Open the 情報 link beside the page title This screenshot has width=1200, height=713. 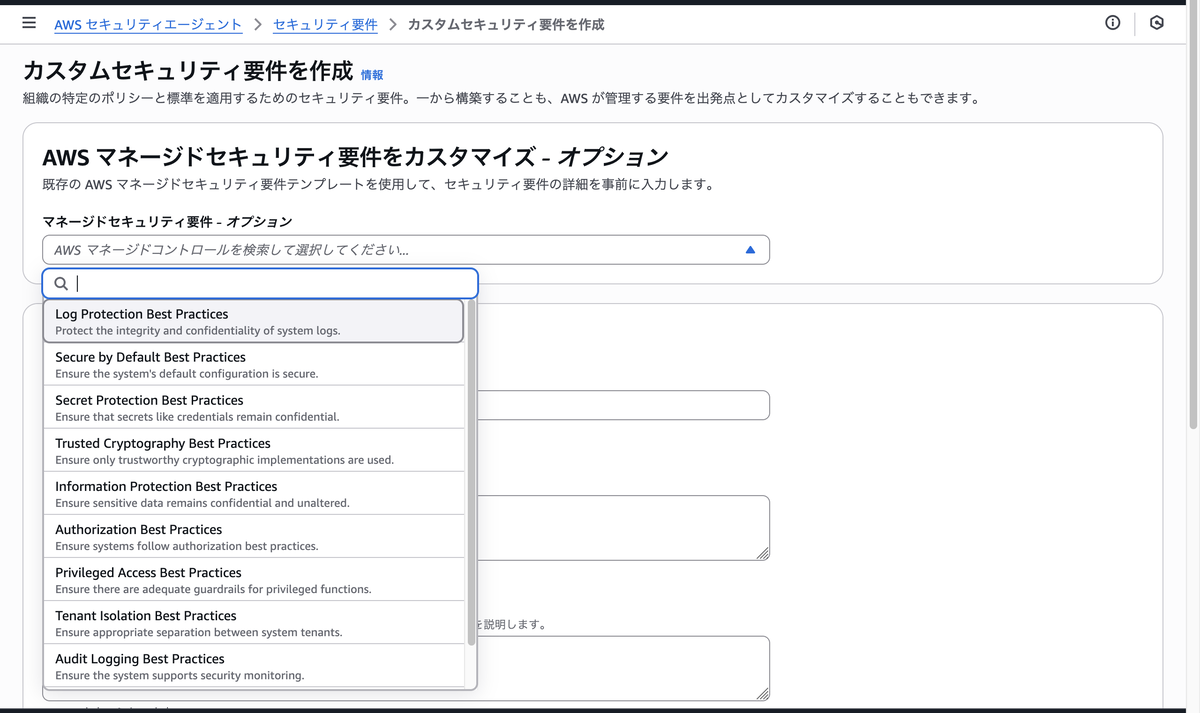tap(372, 75)
